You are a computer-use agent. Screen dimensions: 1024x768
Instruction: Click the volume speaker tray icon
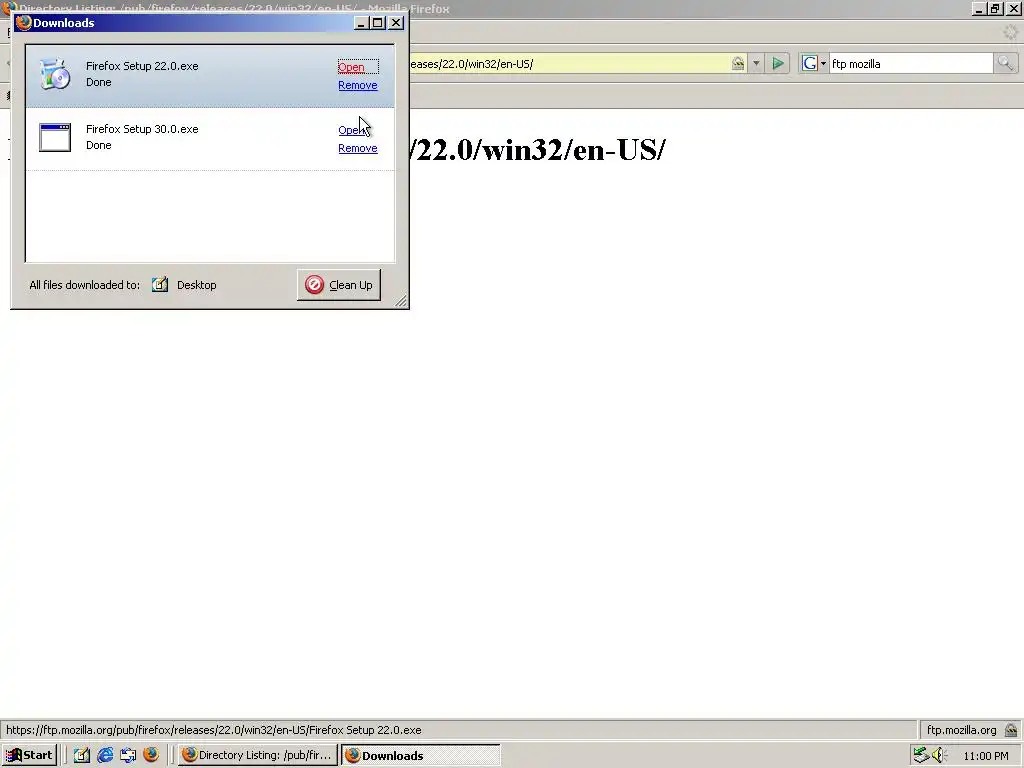tap(939, 755)
